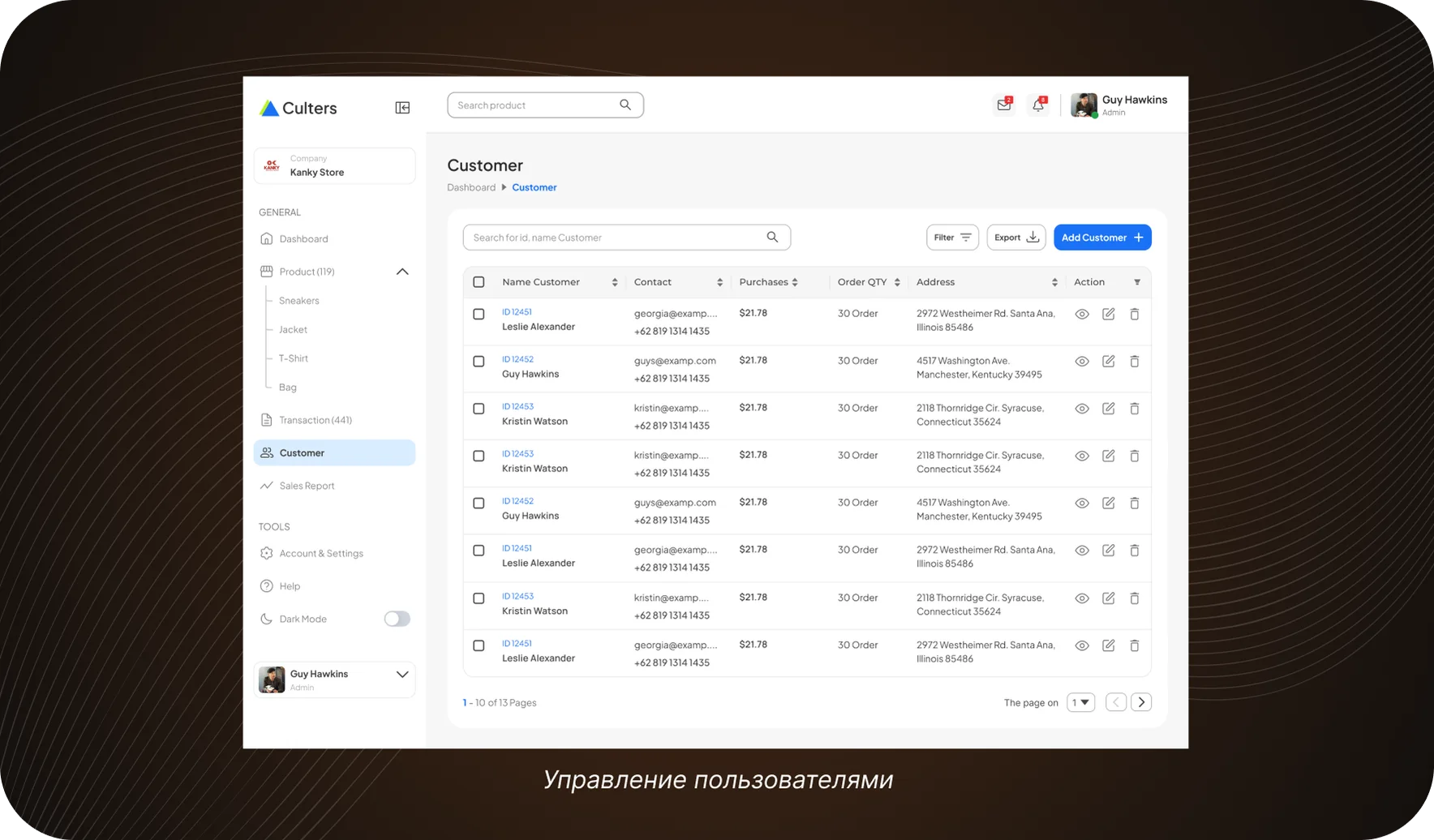View the first Leslie Alexander row eye icon
The width and height of the screenshot is (1434, 840).
click(1082, 314)
